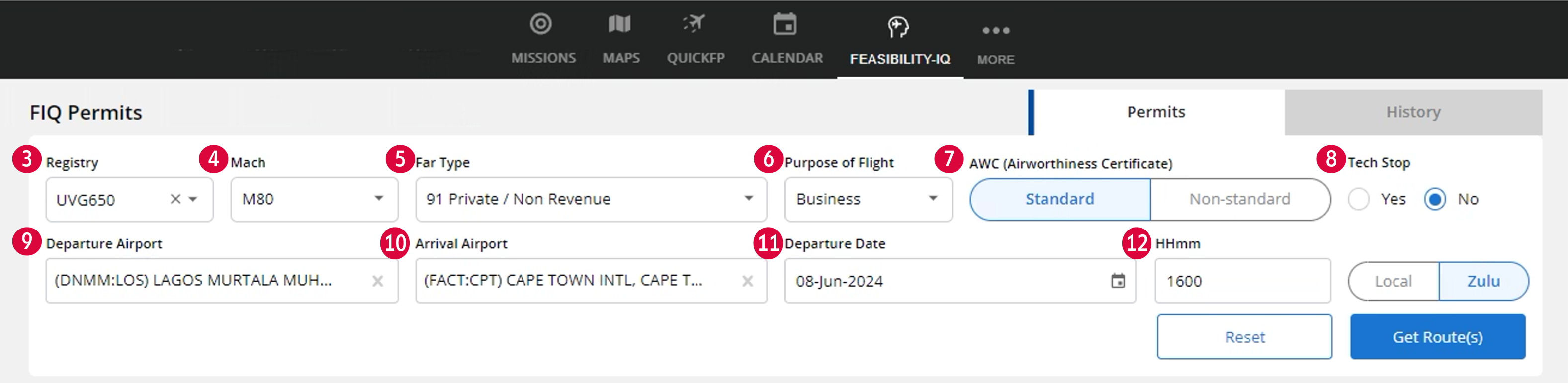Image resolution: width=1568 pixels, height=383 pixels.
Task: Switch to the History tab
Action: pos(1413,112)
